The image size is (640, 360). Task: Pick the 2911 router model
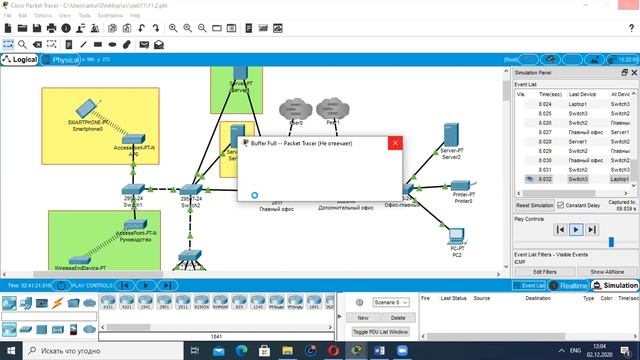click(183, 302)
